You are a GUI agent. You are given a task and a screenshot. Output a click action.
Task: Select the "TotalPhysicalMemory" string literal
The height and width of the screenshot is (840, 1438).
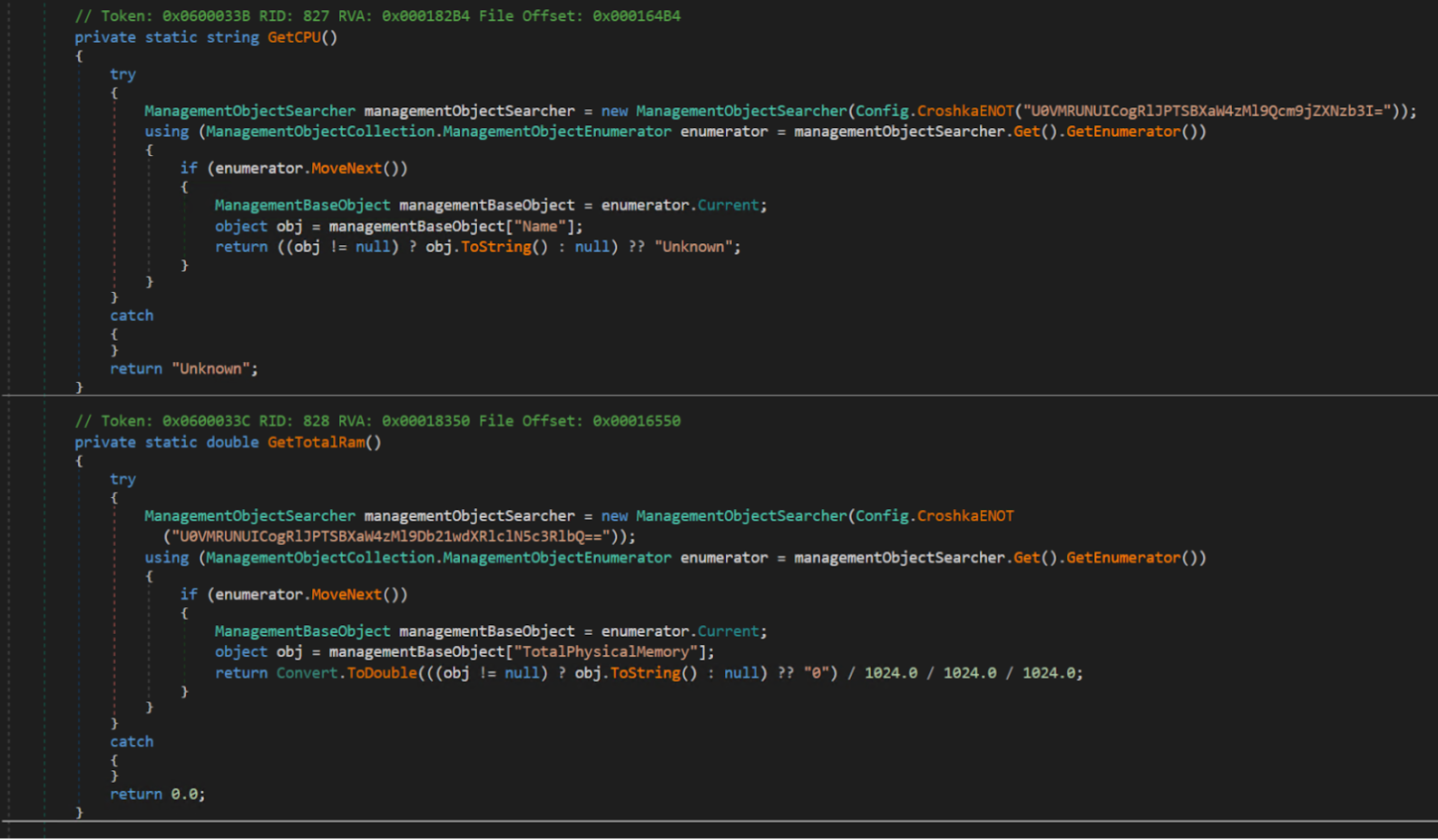tap(606, 652)
